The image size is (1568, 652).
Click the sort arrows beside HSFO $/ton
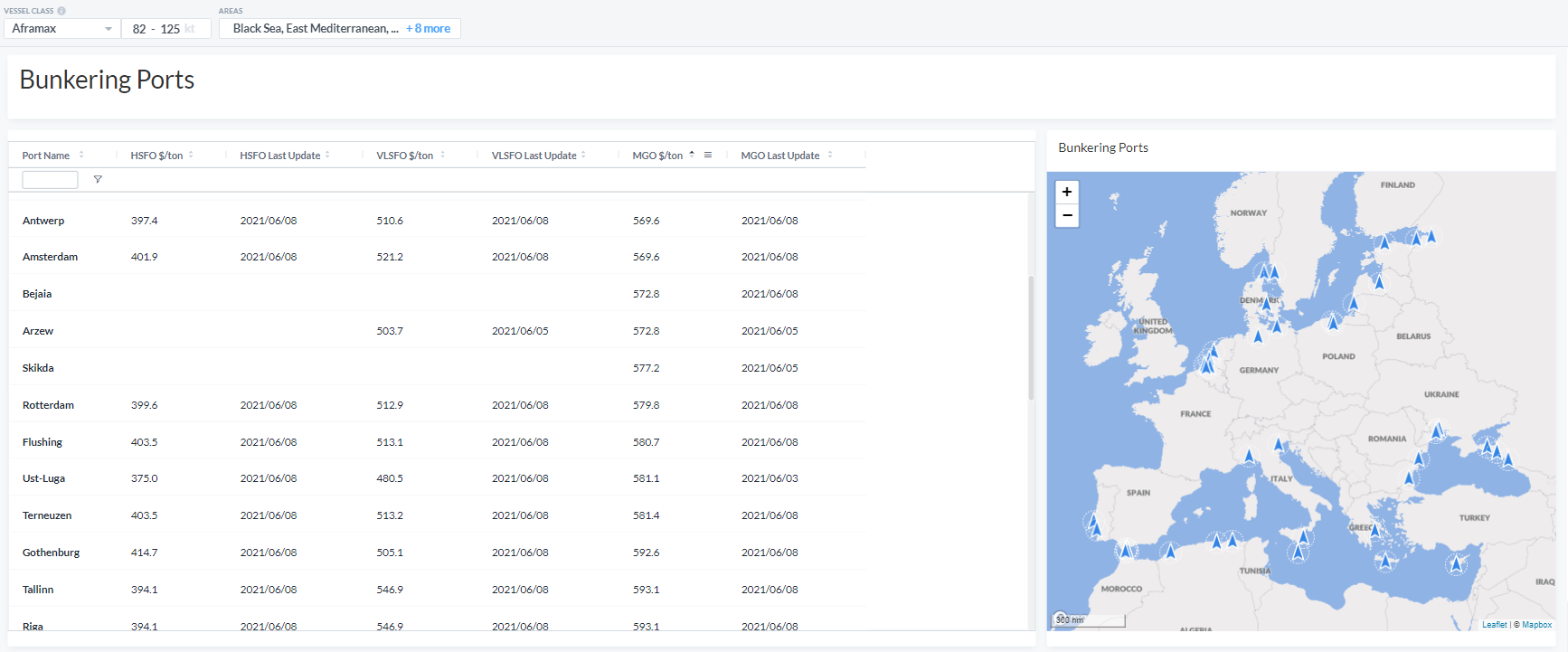(191, 155)
